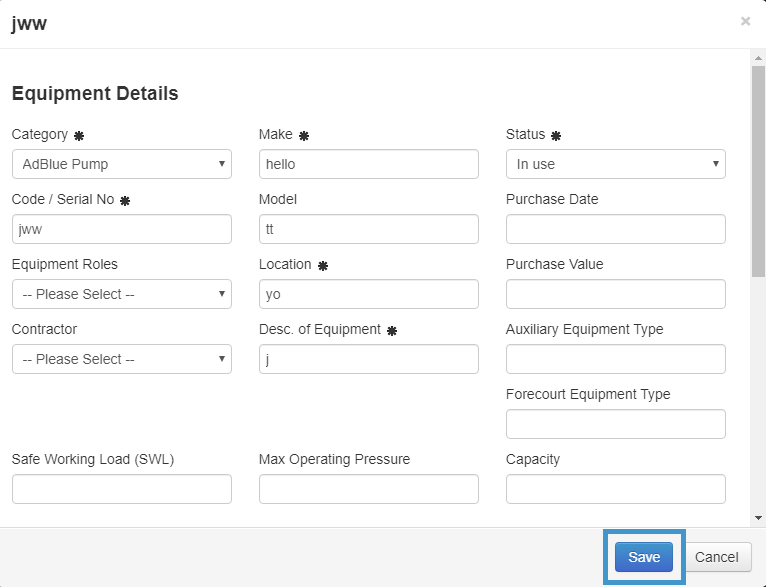Click the Equipment Details heading
Screen dimensions: 766x587
click(x=95, y=93)
